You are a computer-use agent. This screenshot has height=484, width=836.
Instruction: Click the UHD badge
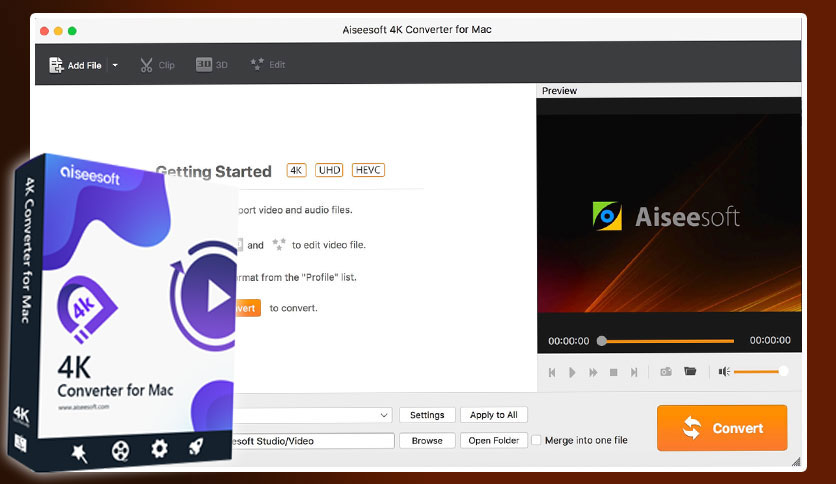[x=329, y=170]
